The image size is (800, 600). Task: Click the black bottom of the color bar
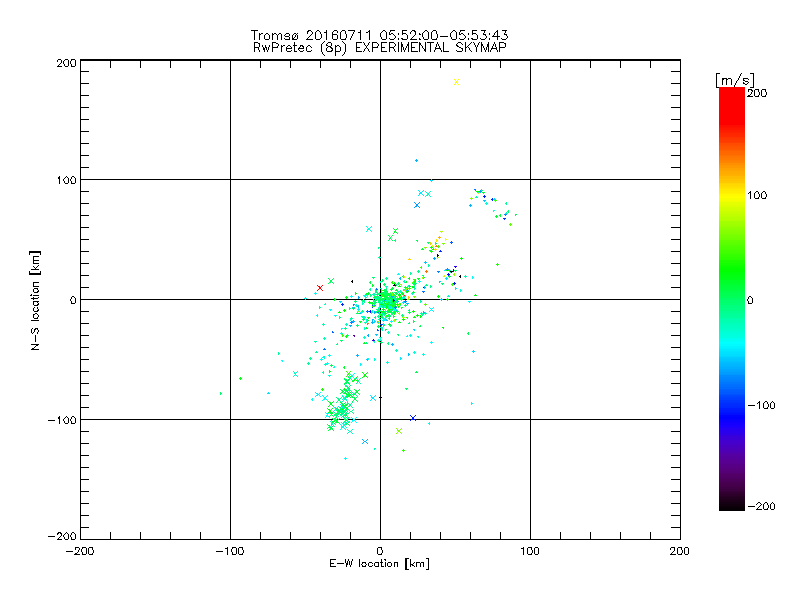click(732, 505)
